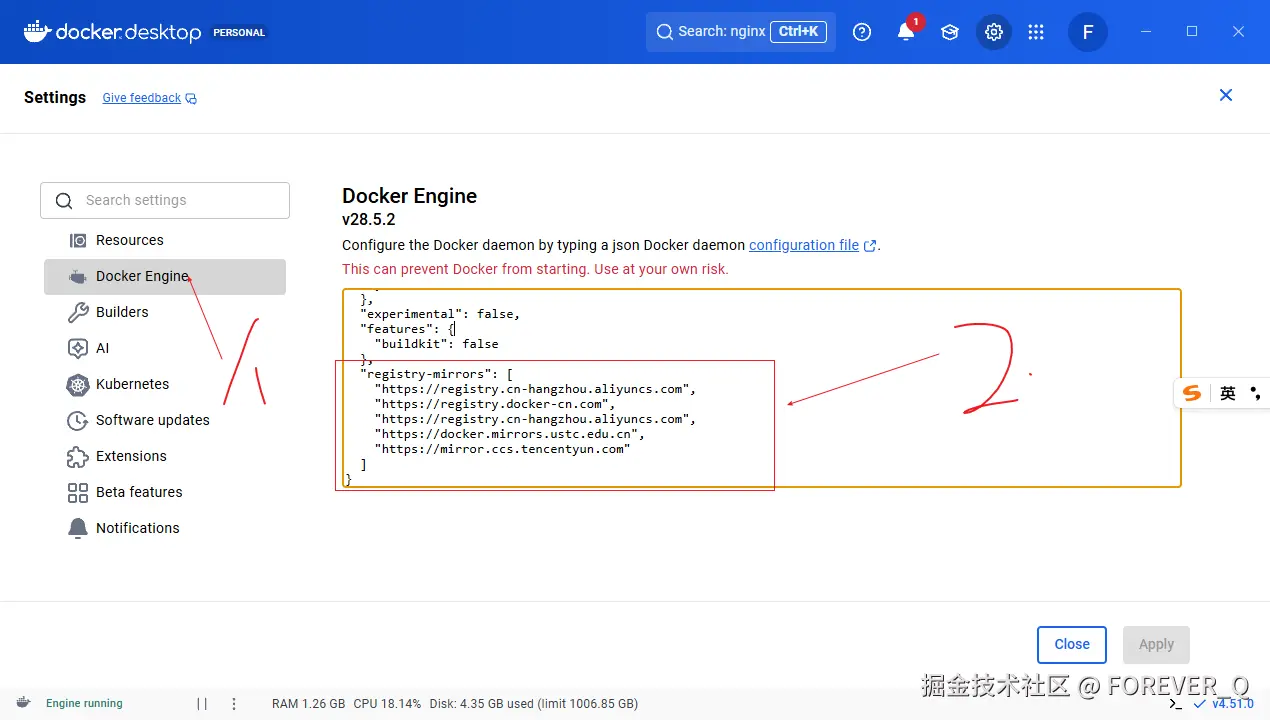Focus the Search settings field
This screenshot has height=720, width=1270.
pyautogui.click(x=165, y=200)
